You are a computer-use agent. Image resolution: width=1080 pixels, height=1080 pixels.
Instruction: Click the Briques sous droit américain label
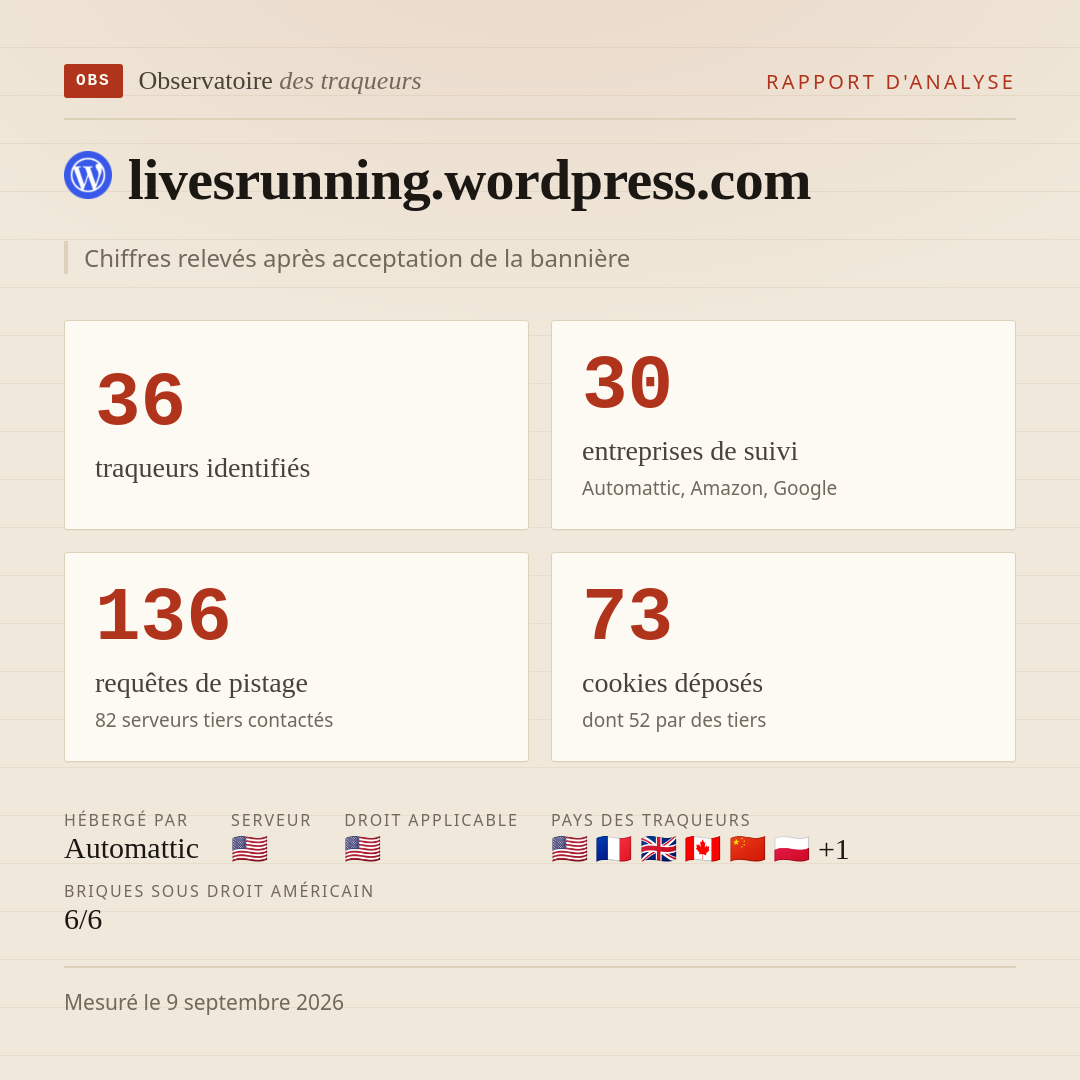219,891
